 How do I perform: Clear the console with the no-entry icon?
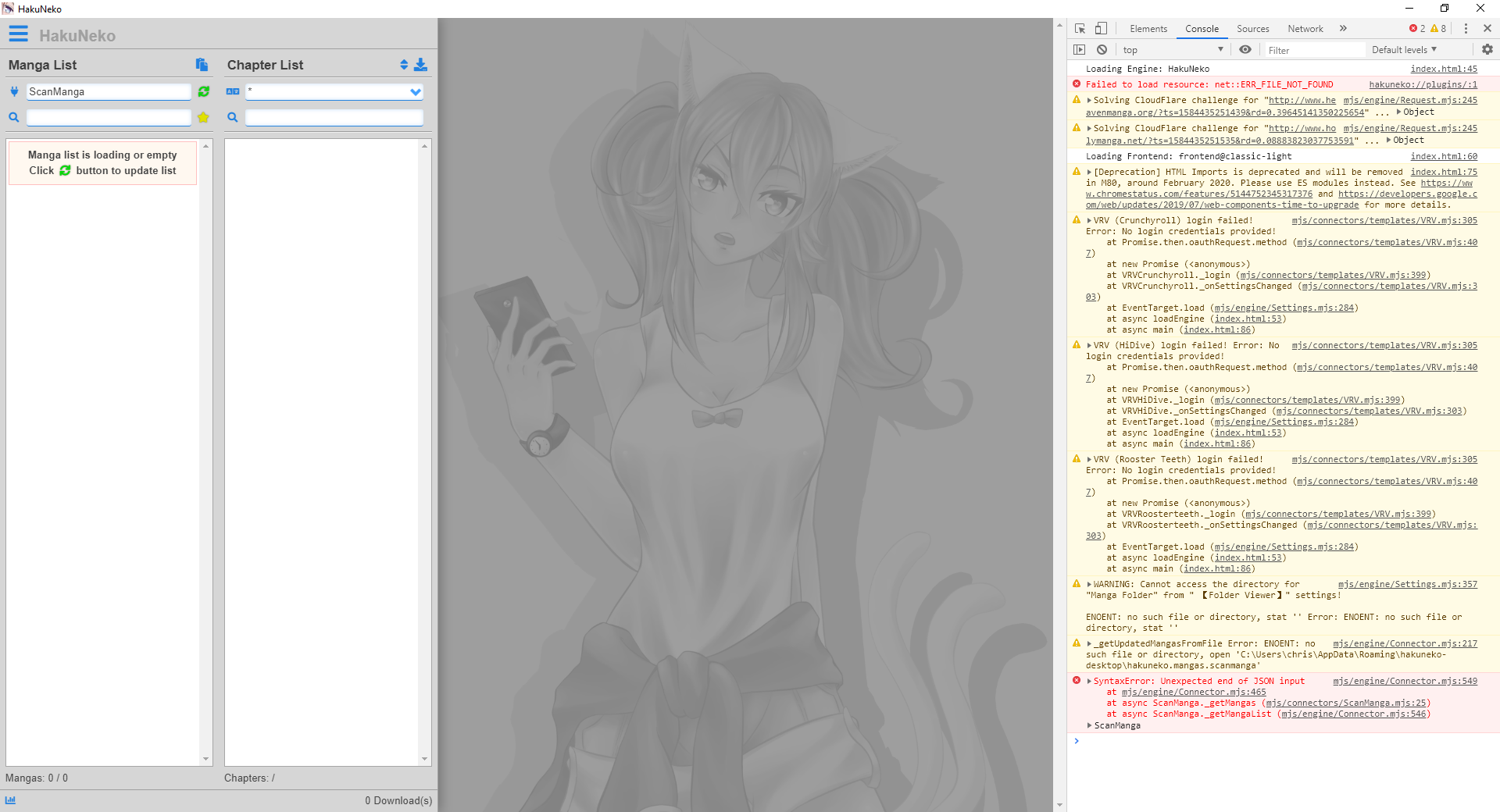coord(1102,49)
